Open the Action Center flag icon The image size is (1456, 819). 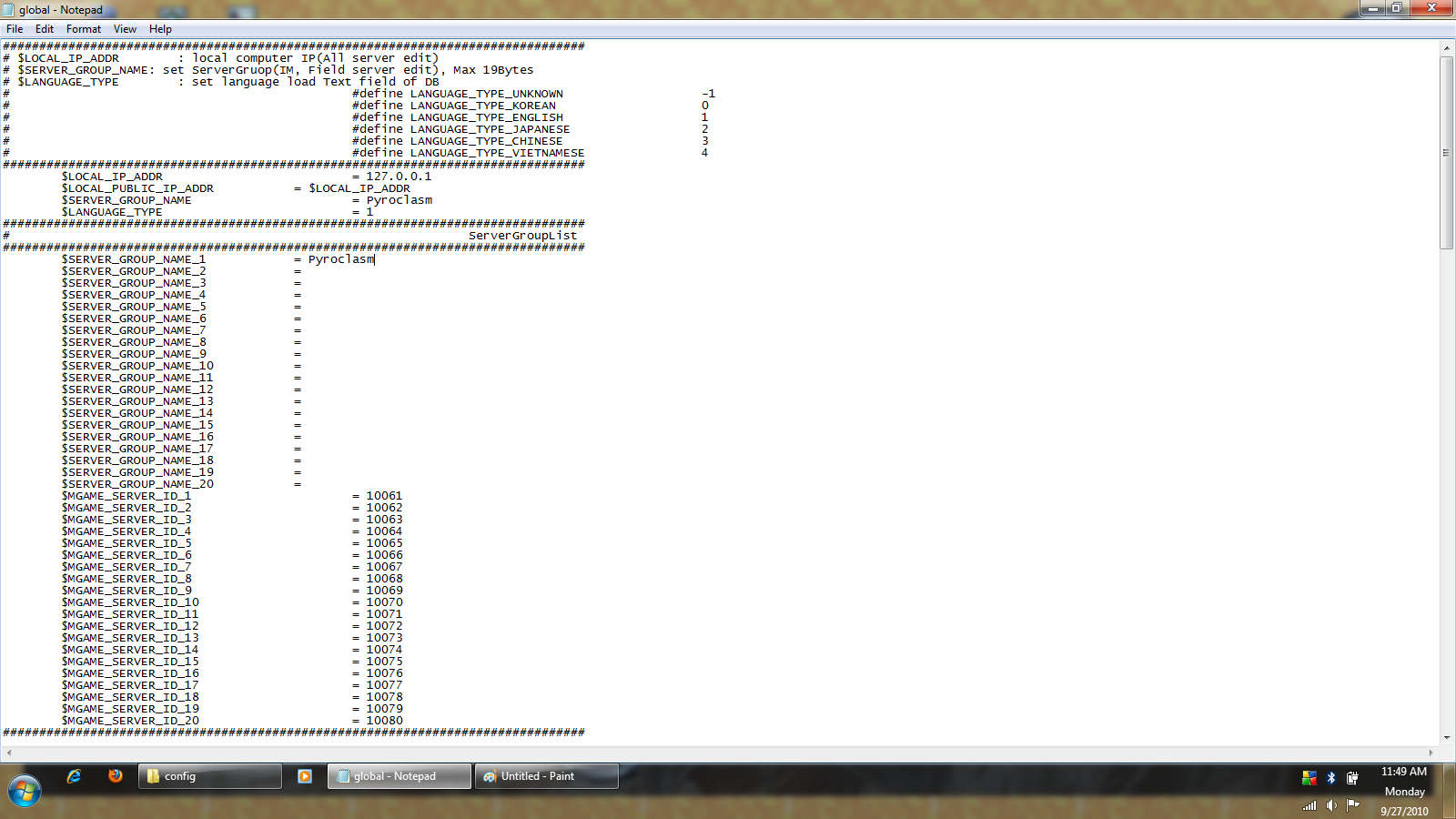pyautogui.click(x=1353, y=804)
